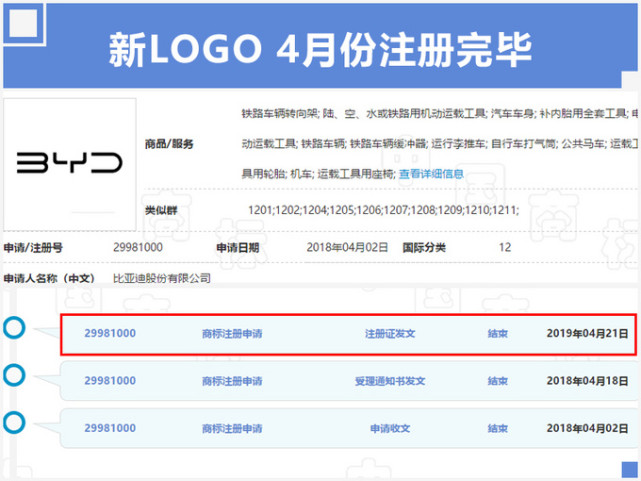Click the date 2019年04月21日
The width and height of the screenshot is (641, 481).
tap(587, 333)
